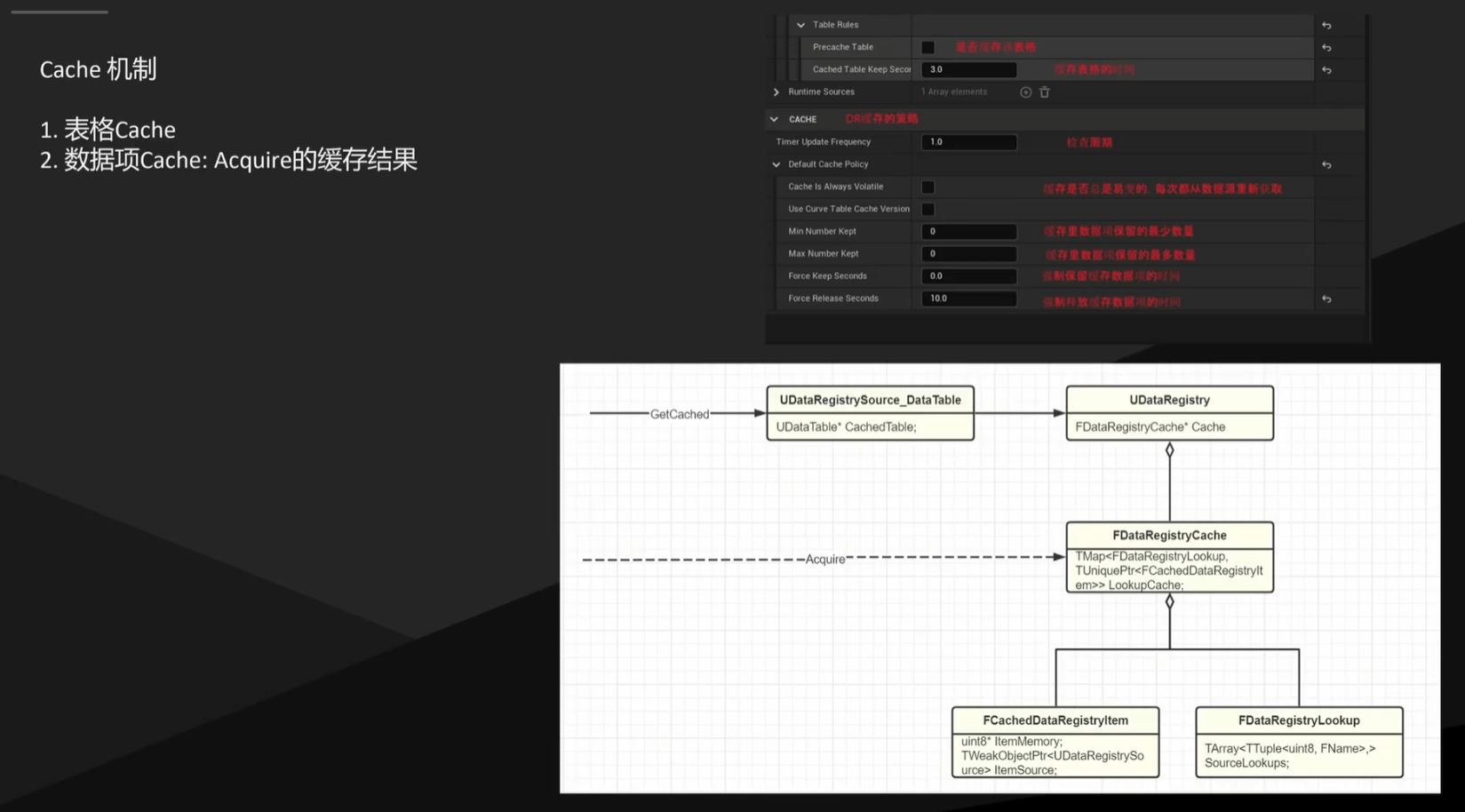Add element to Runtime Sources array
1465x812 pixels.
pos(1025,92)
